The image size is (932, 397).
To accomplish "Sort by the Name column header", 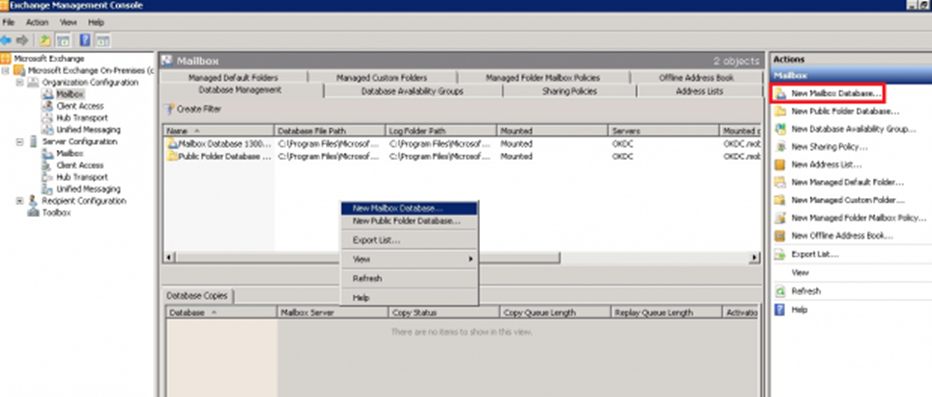I will point(219,131).
